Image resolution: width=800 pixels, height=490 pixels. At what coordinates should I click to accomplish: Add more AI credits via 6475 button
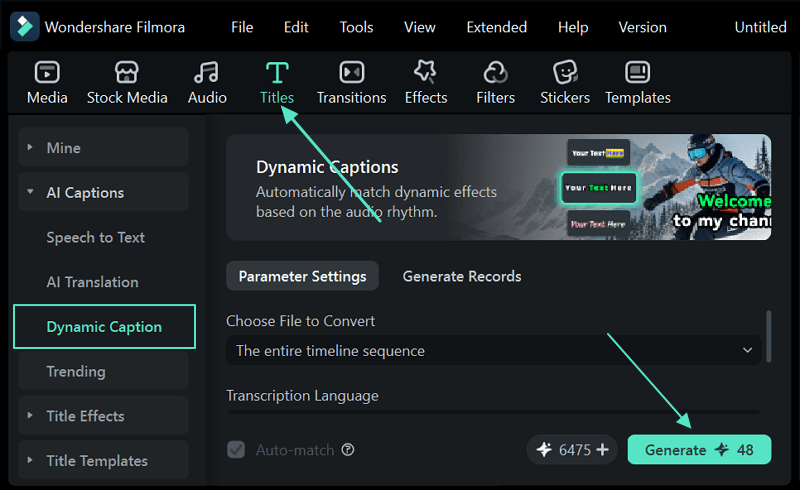(602, 450)
